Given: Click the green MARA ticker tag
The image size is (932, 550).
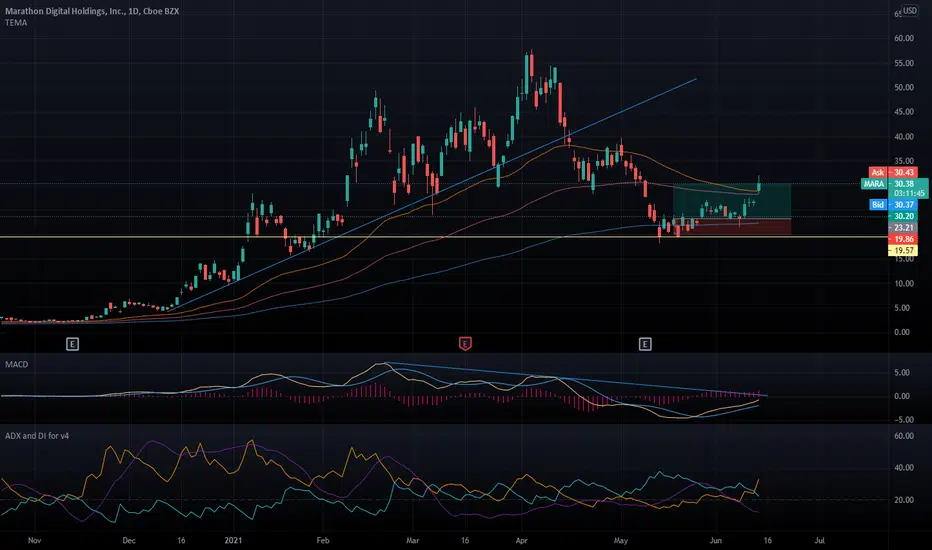Looking at the screenshot, I should tap(874, 184).
